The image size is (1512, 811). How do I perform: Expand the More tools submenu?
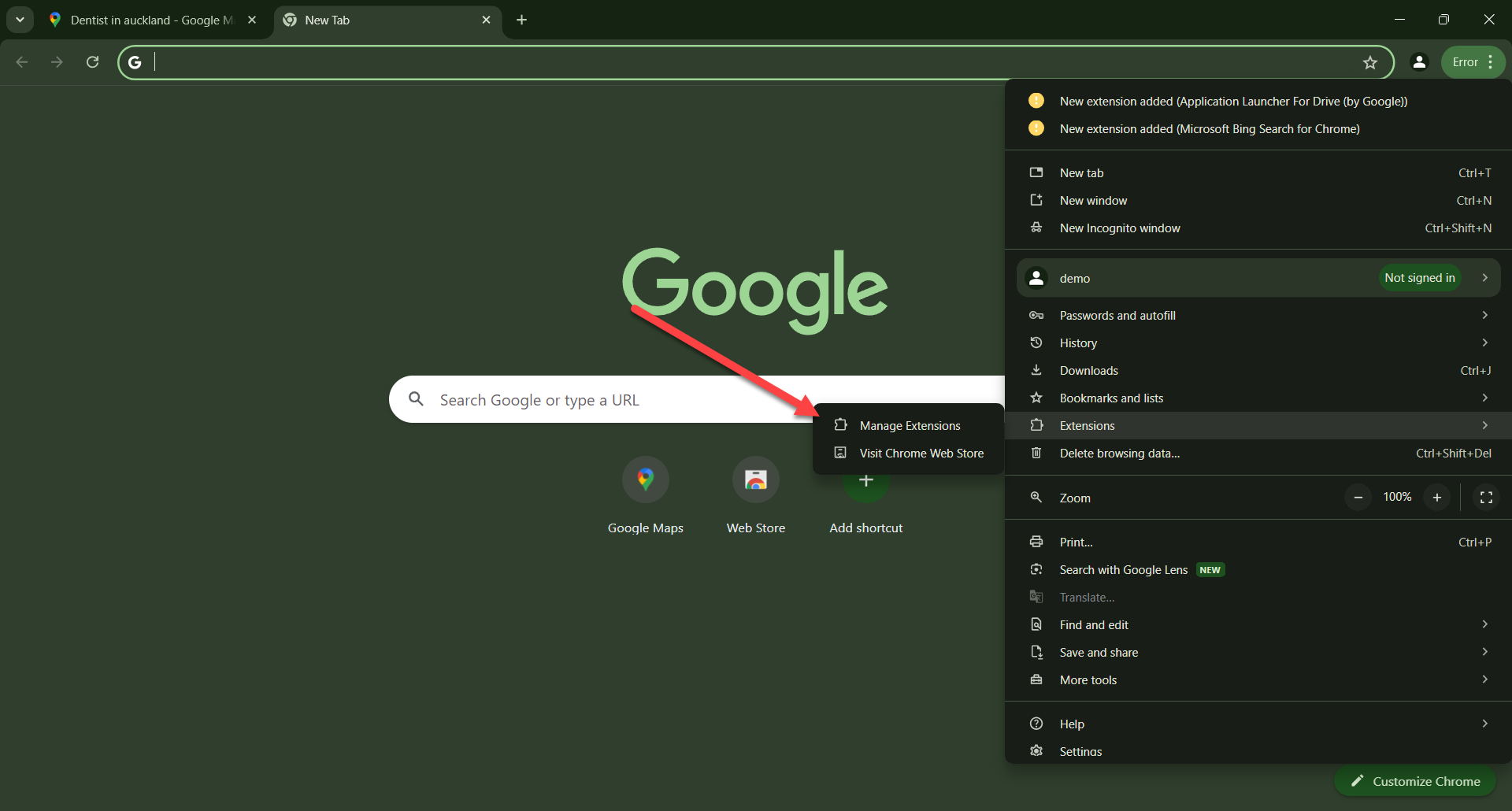(x=1485, y=680)
